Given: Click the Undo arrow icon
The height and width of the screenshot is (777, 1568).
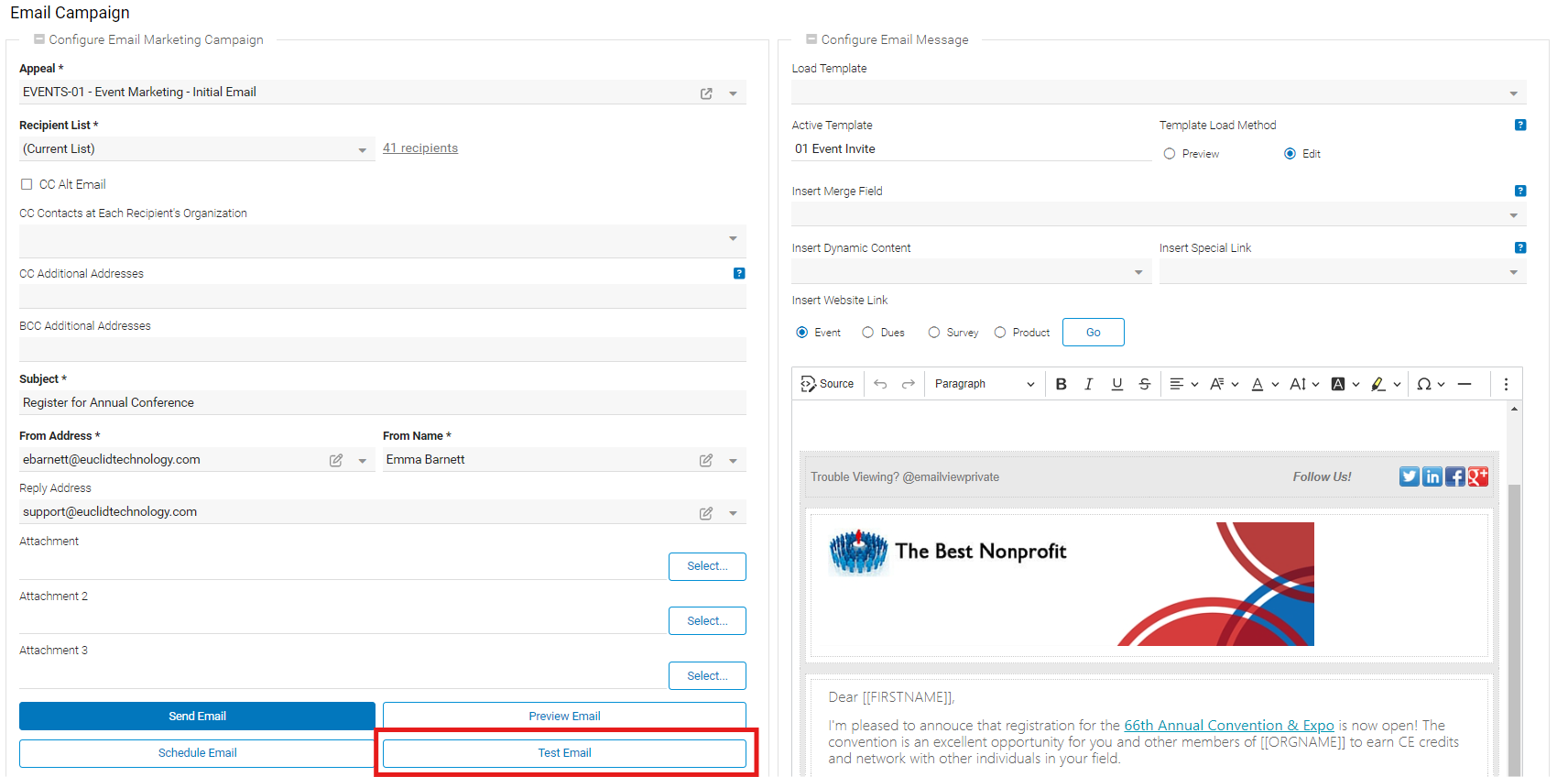Looking at the screenshot, I should tap(880, 384).
